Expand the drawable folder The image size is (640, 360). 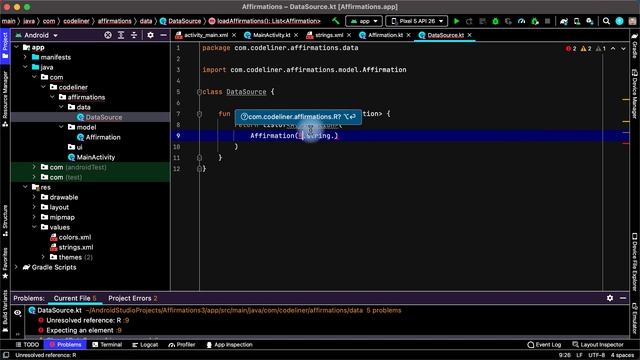click(34, 197)
